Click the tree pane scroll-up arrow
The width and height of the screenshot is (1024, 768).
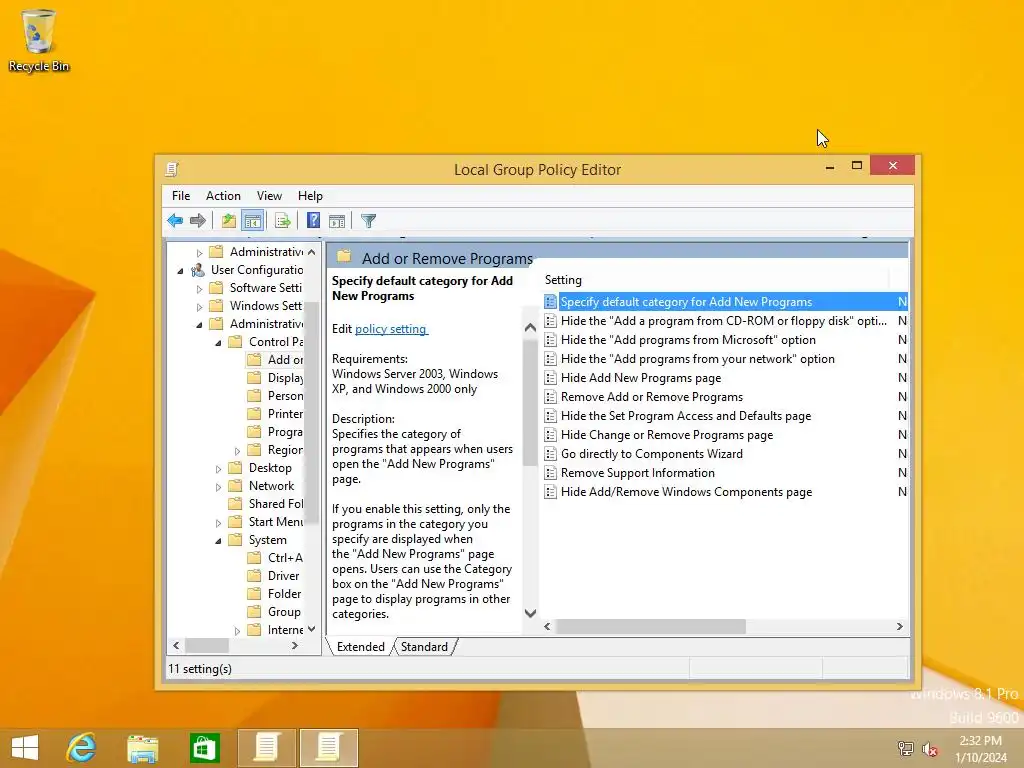(x=312, y=252)
